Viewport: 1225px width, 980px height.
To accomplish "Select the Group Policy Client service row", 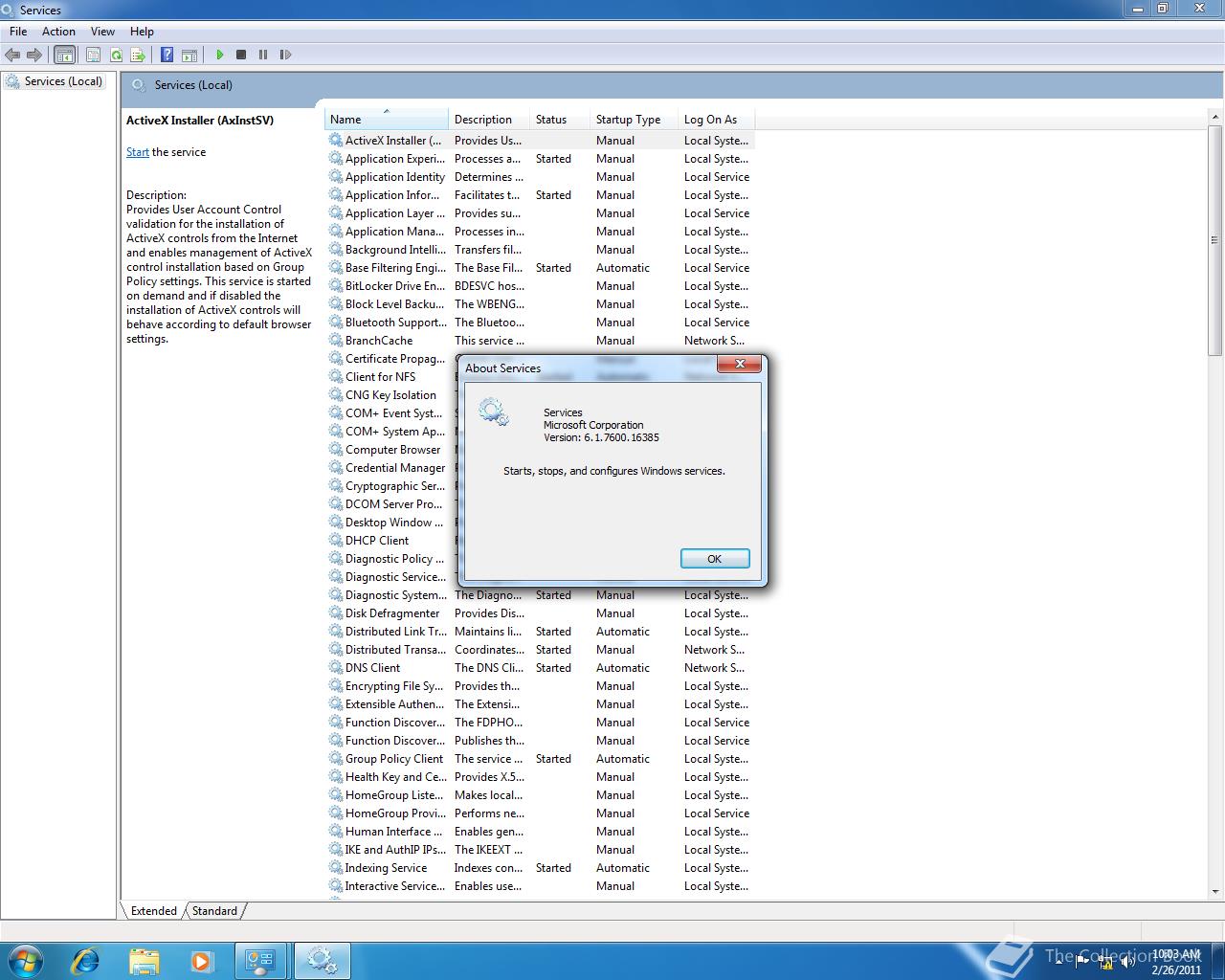I will coord(541,759).
